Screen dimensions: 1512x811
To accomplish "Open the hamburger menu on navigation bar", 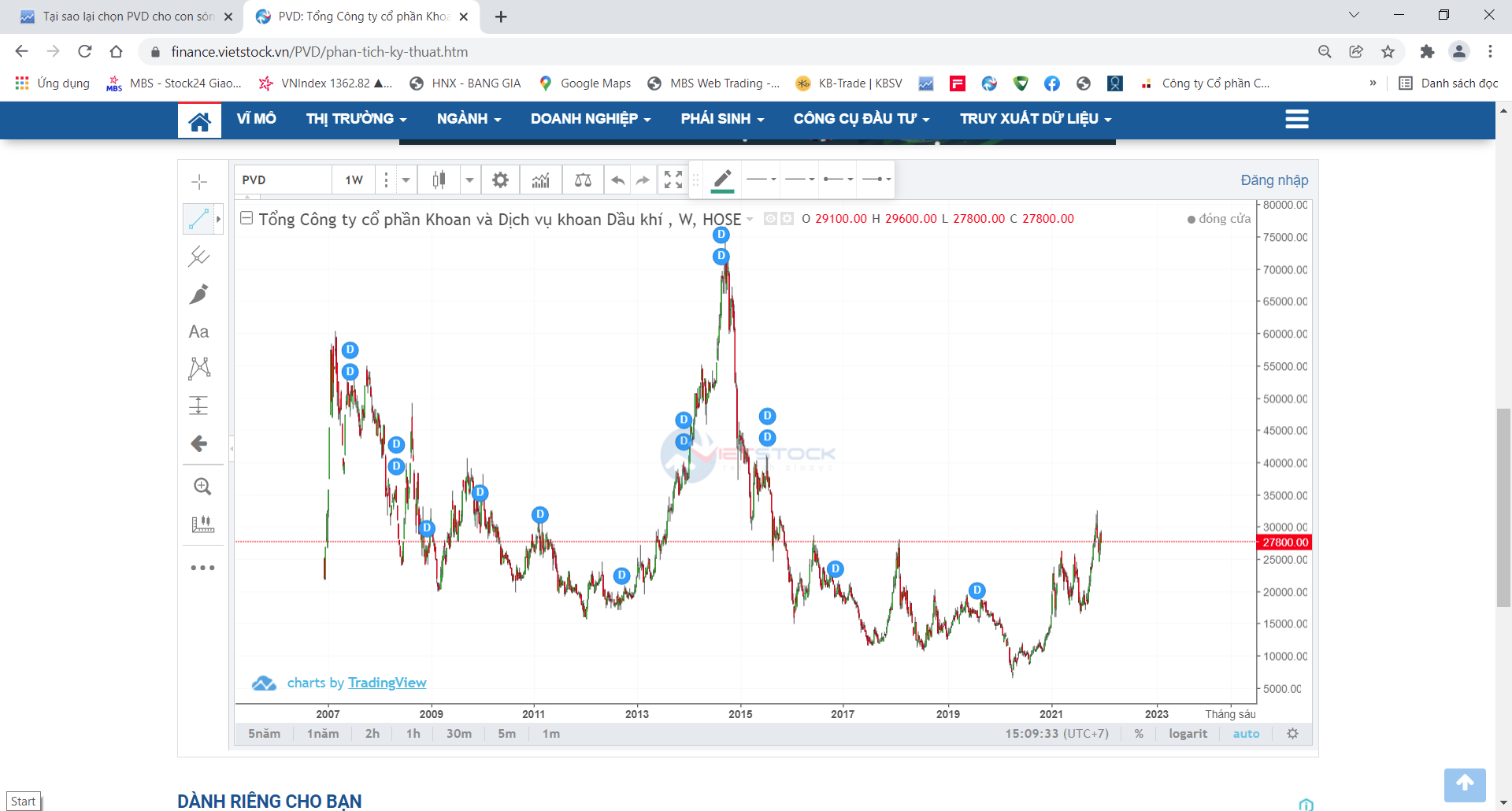I will [x=1296, y=119].
